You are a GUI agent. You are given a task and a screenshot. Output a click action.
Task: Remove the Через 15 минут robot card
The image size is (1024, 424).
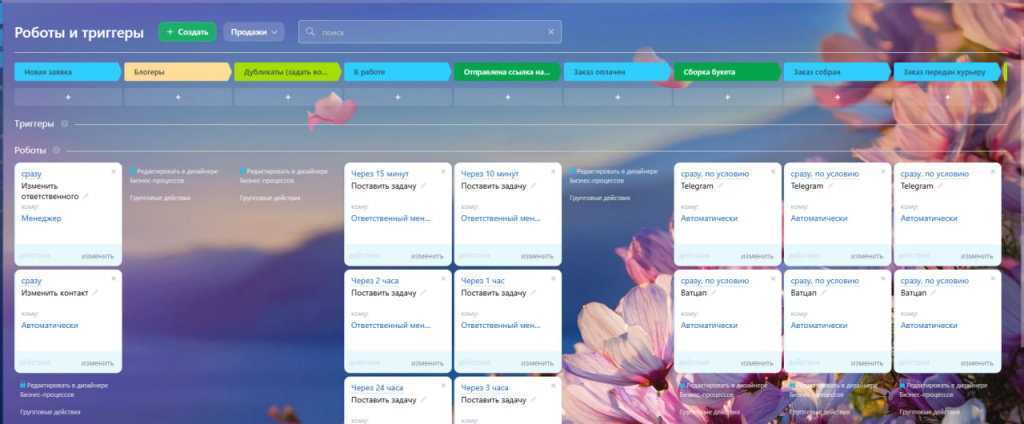tap(443, 172)
